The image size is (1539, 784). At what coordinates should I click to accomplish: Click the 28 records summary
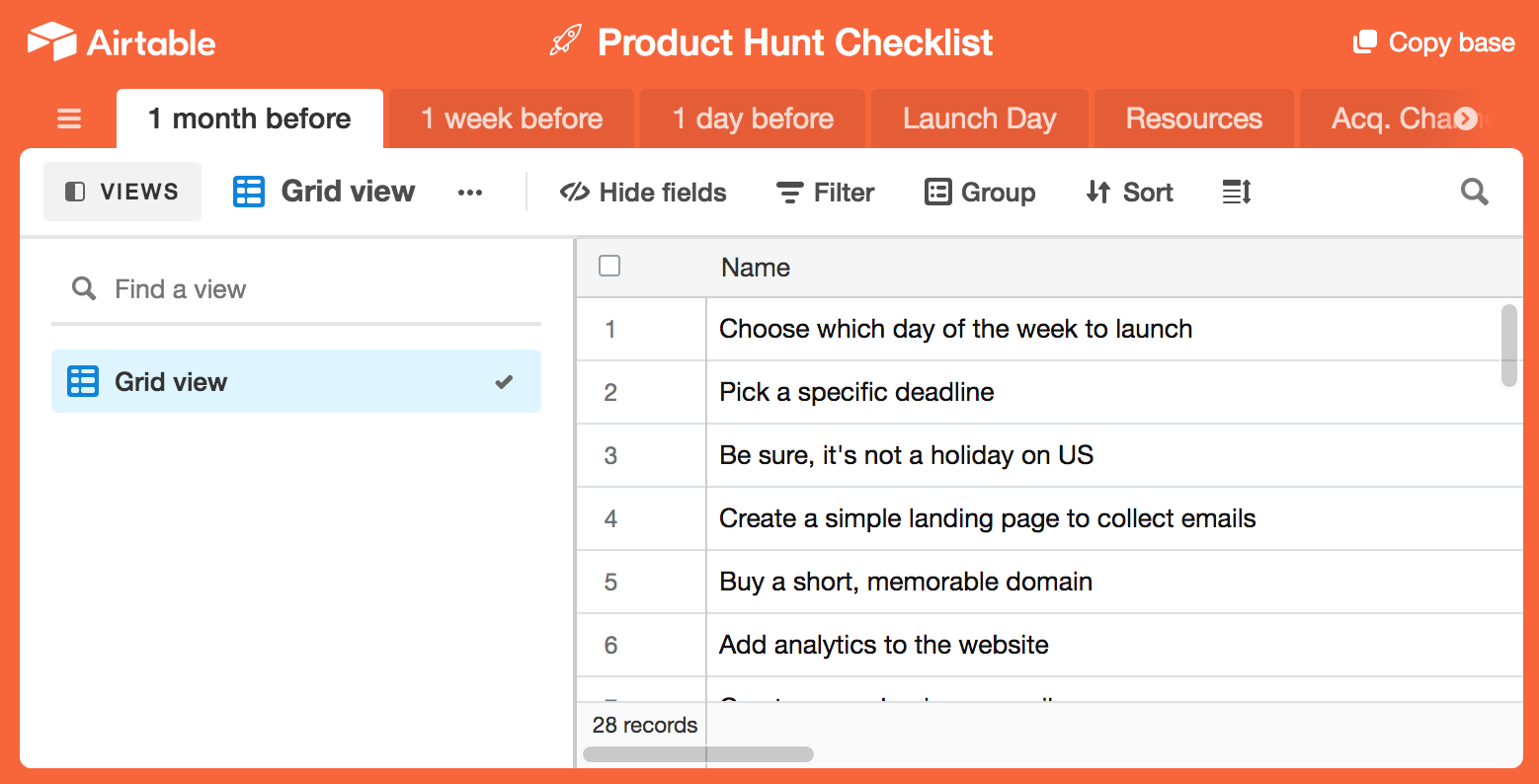pyautogui.click(x=645, y=725)
